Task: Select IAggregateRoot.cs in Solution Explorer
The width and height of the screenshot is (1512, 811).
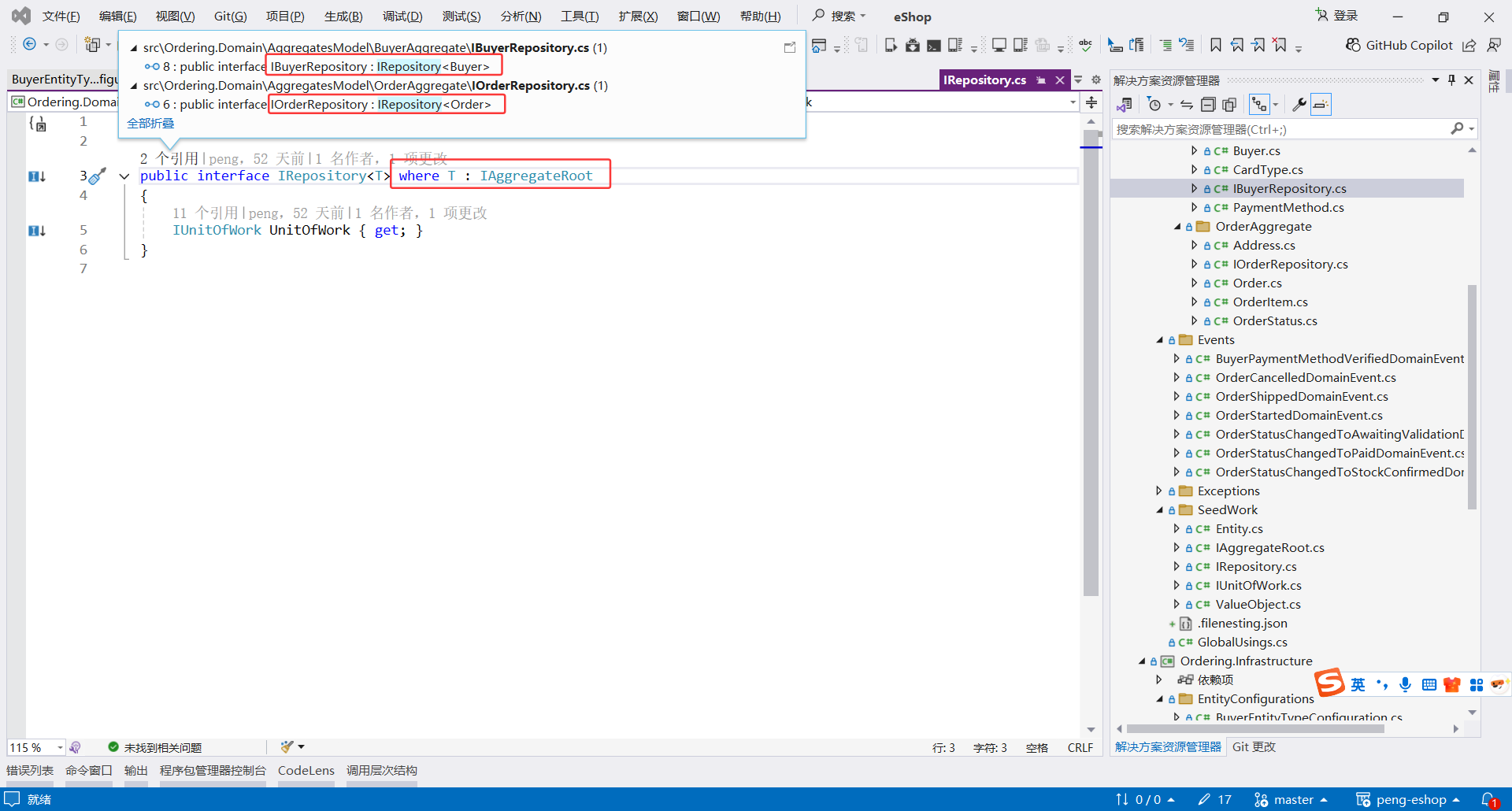Action: (x=1269, y=548)
